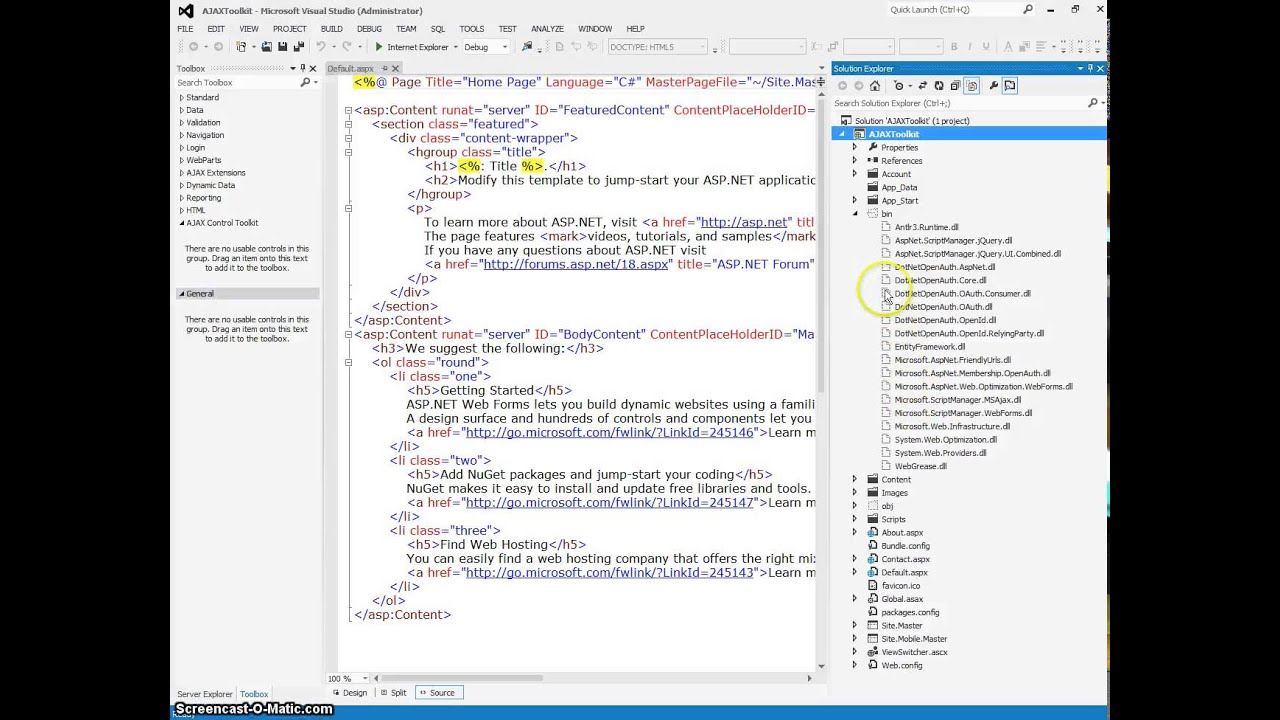Click the Solution Explorer search magnifier icon
Image resolution: width=1280 pixels, height=720 pixels.
[1092, 103]
